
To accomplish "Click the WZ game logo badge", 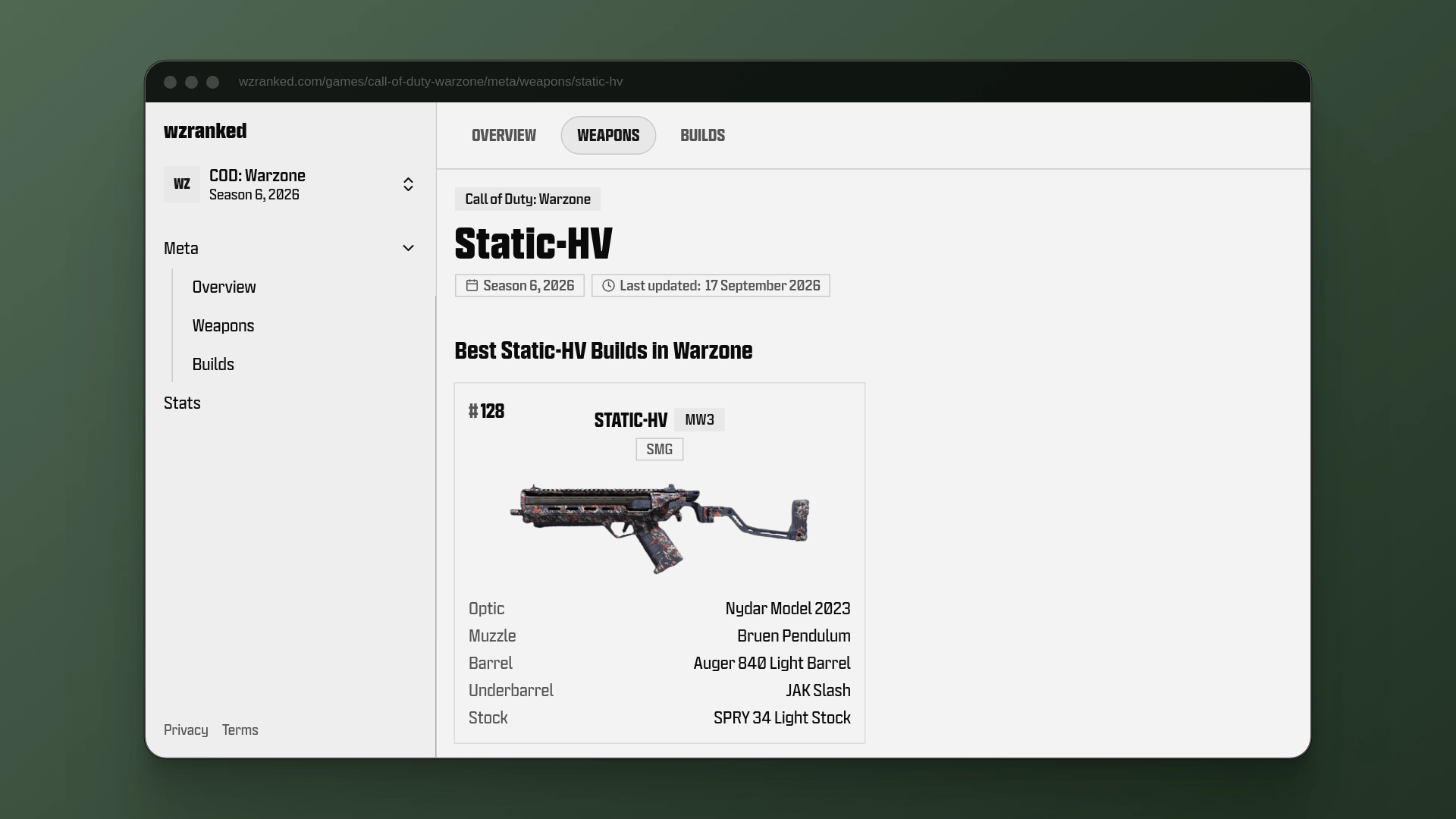I will 182,184.
